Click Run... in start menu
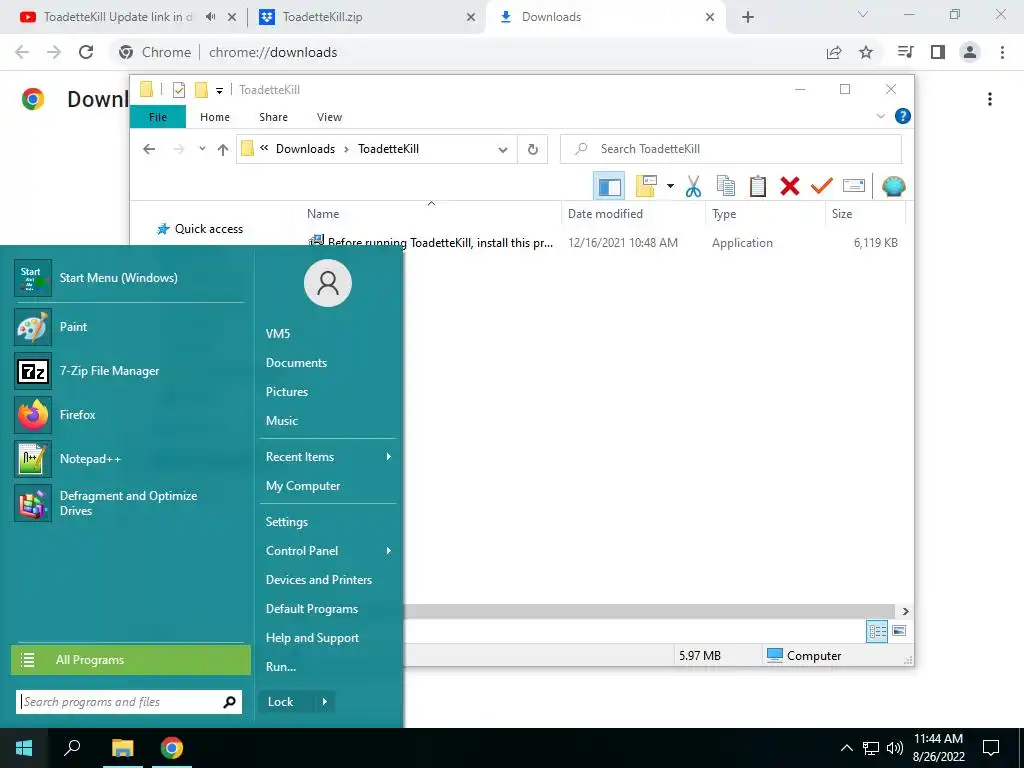Viewport: 1024px width, 768px height. (x=281, y=667)
